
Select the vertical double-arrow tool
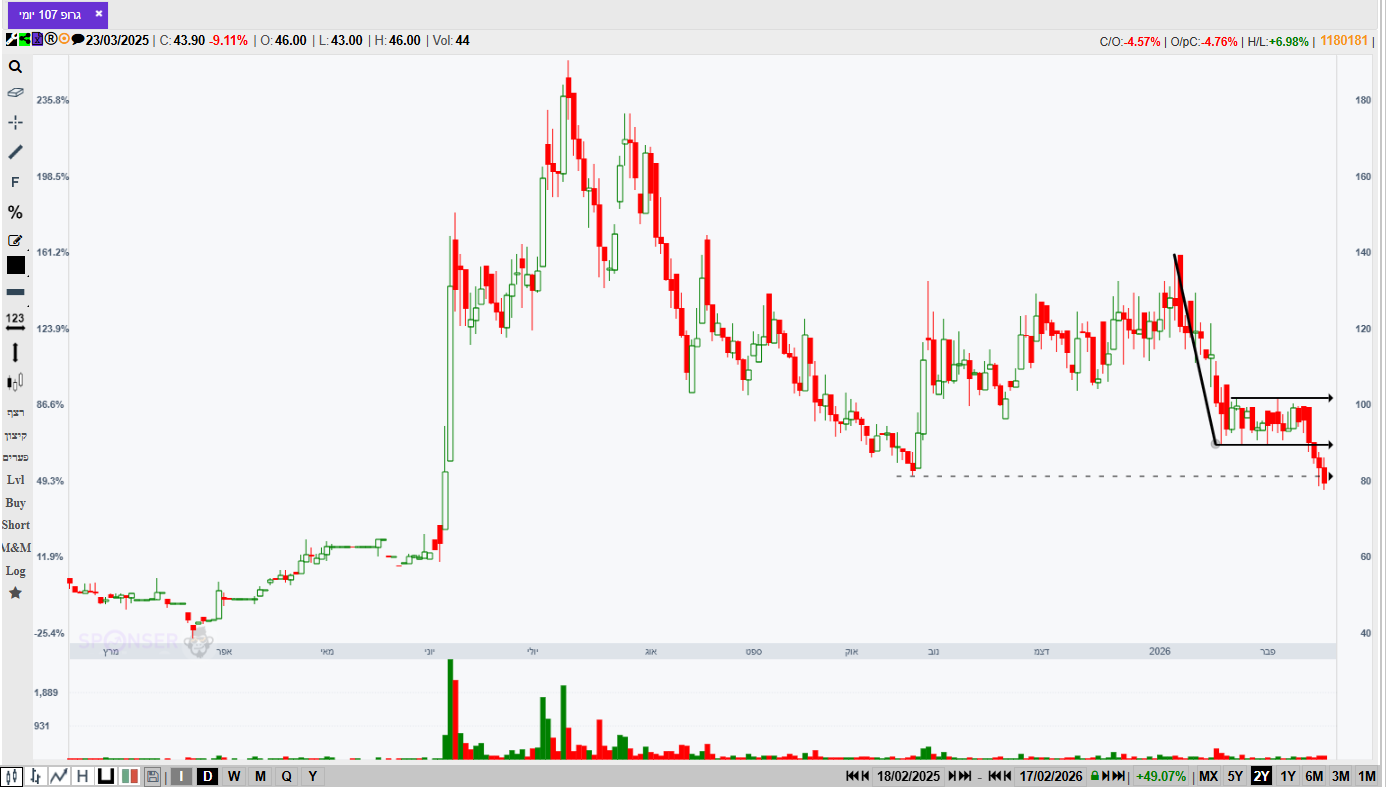point(15,352)
